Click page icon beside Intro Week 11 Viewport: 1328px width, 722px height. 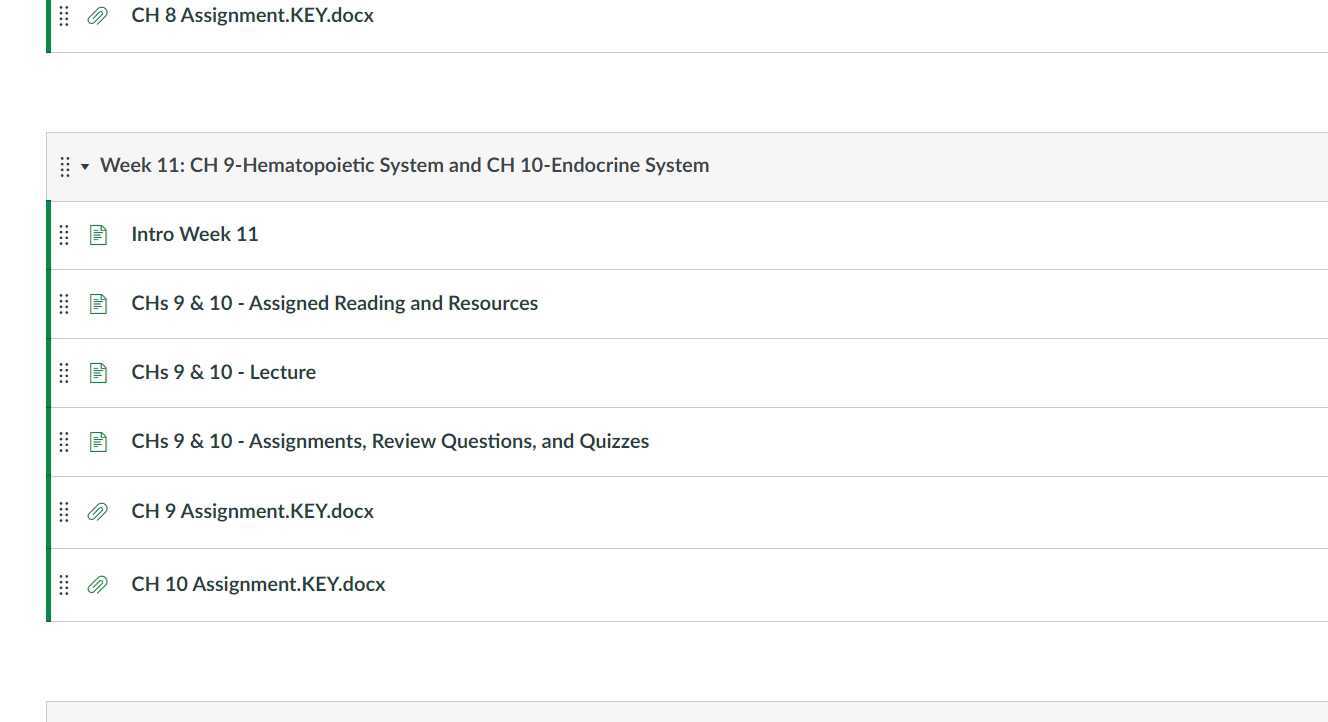(98, 235)
